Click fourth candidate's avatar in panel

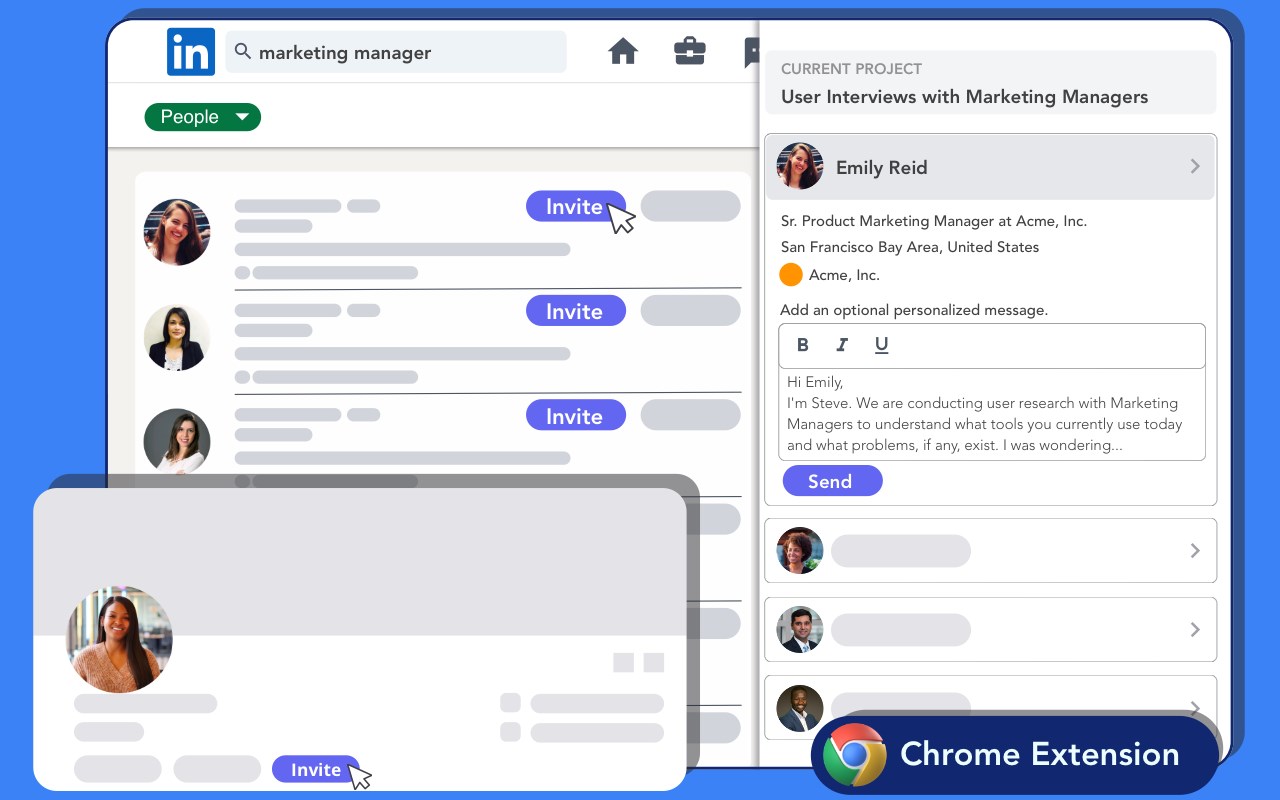[800, 708]
